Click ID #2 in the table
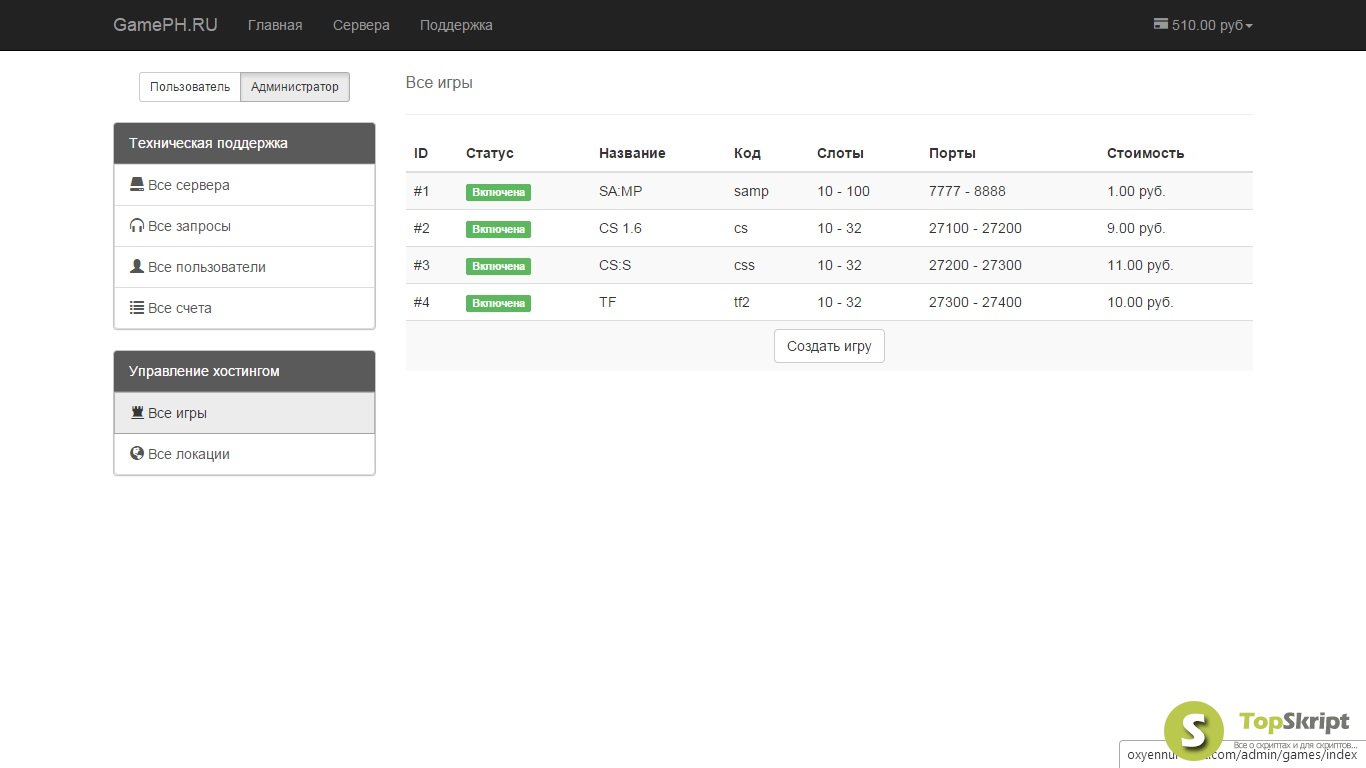This screenshot has height=768, width=1366. coord(421,228)
